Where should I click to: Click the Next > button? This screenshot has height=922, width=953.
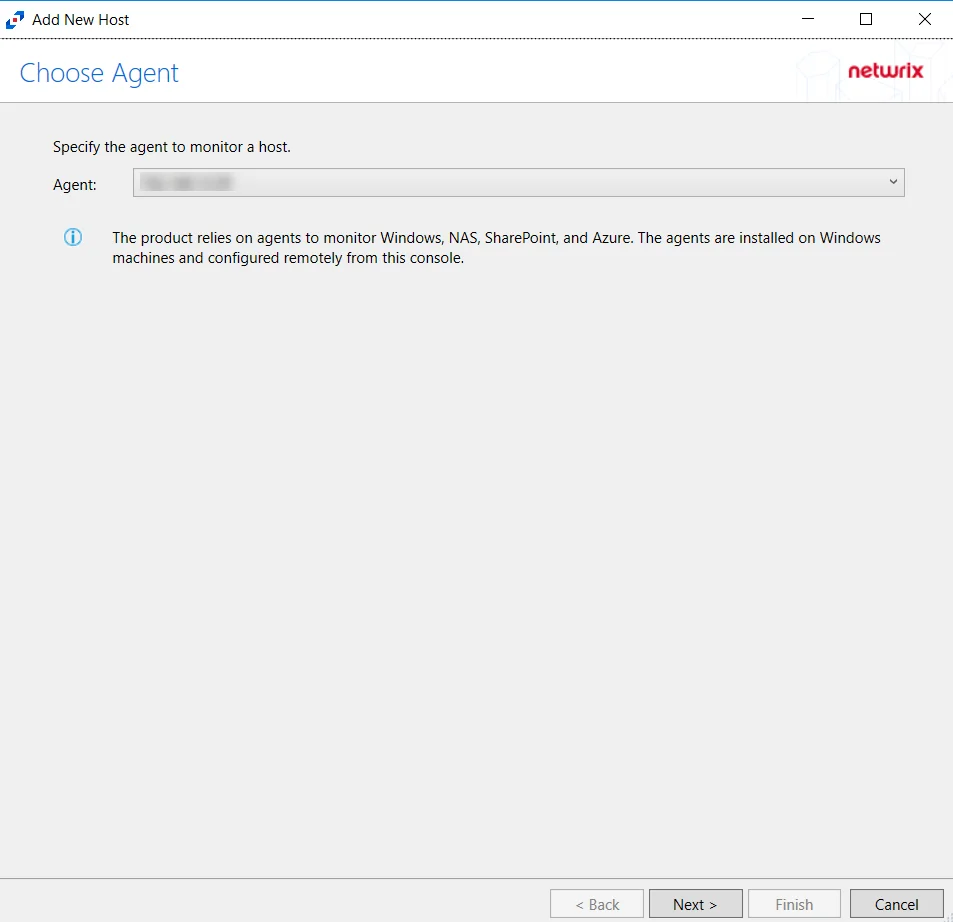695,904
